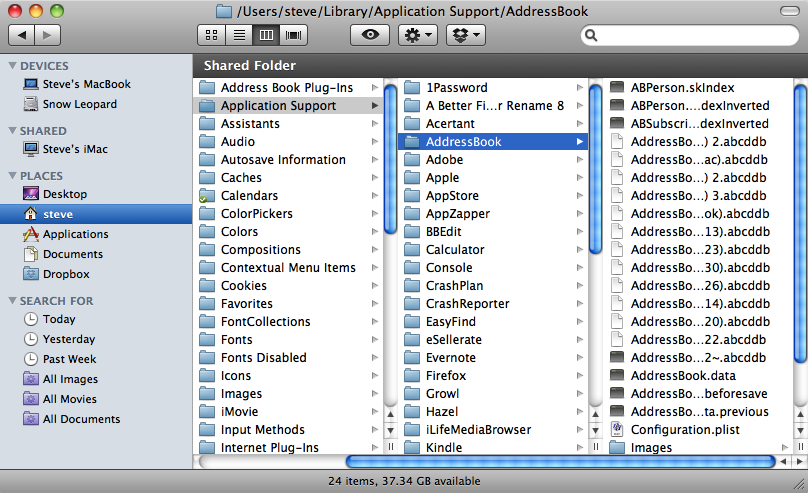Open Applications in the sidebar
The image size is (808, 493).
click(x=96, y=234)
